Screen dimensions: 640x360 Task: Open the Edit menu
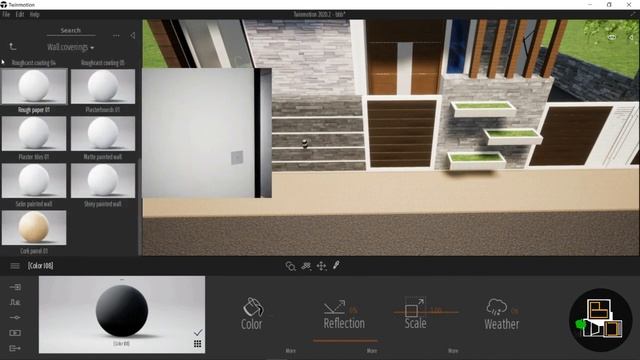tap(20, 14)
